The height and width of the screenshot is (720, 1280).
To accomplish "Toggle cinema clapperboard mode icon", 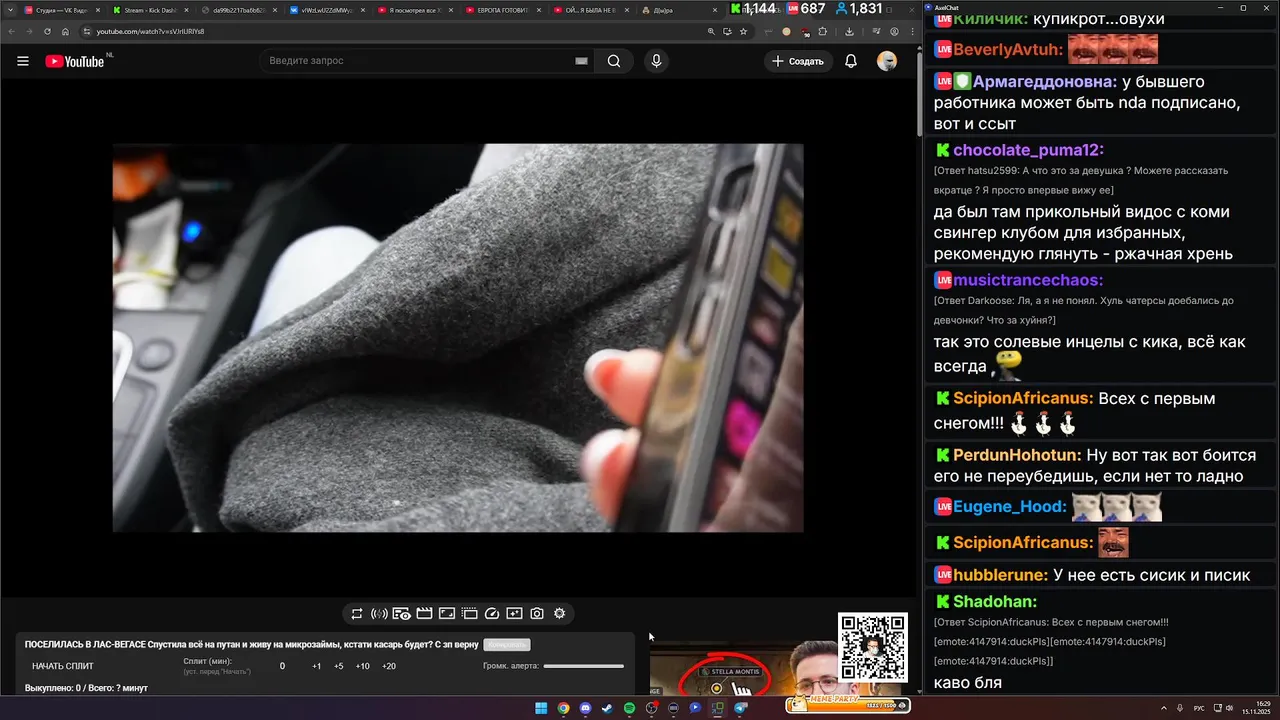I will click(424, 614).
